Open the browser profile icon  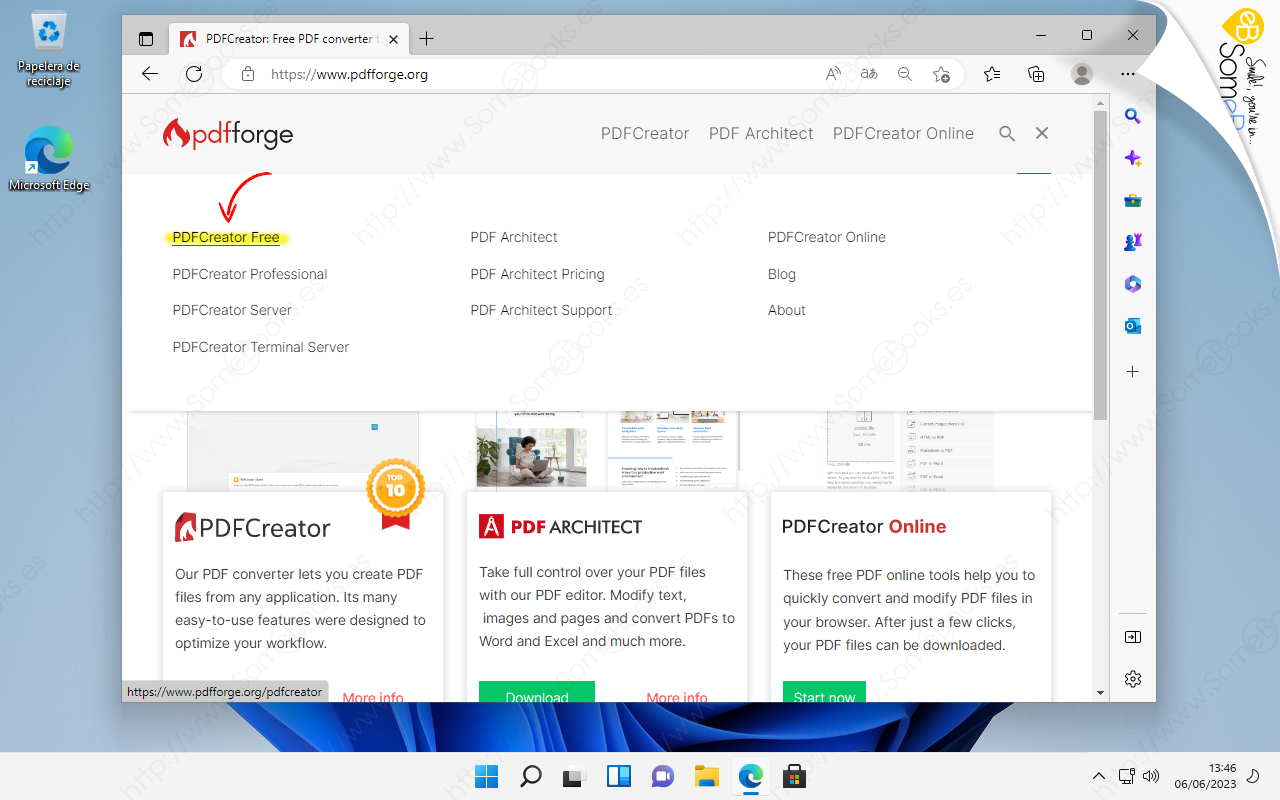pyautogui.click(x=1082, y=74)
